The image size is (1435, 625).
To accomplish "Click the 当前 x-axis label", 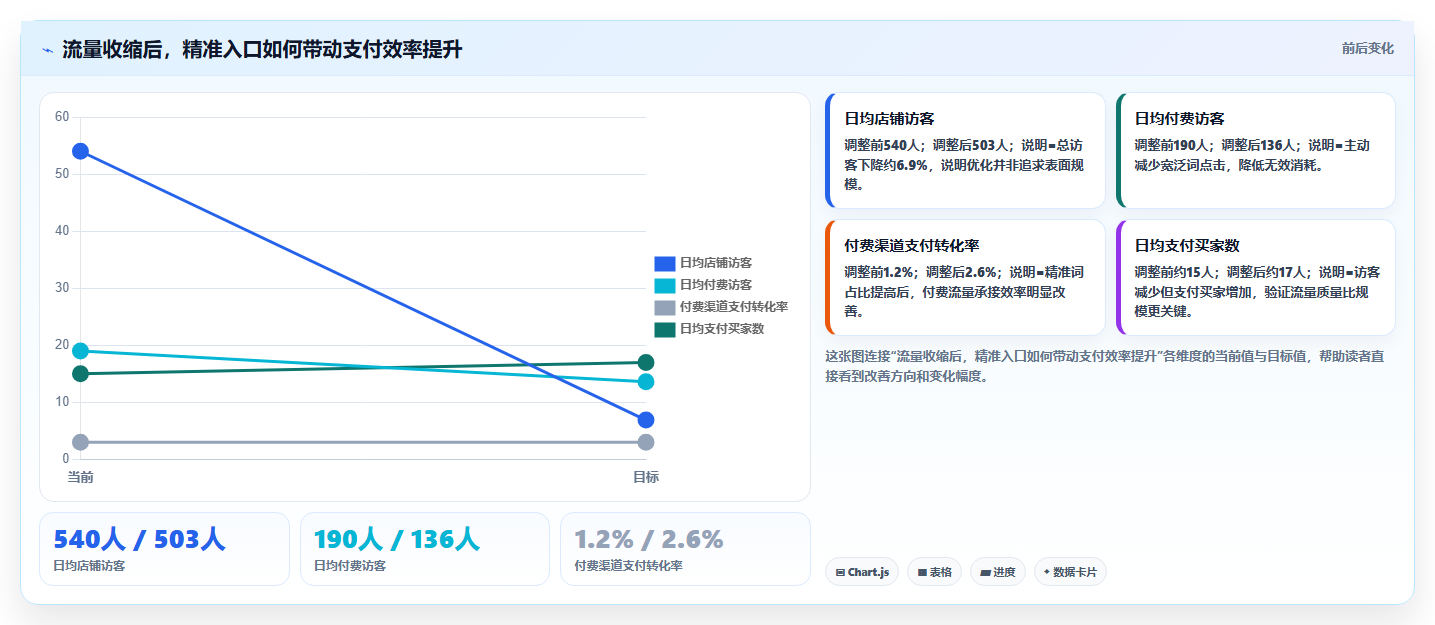I will coord(80,477).
